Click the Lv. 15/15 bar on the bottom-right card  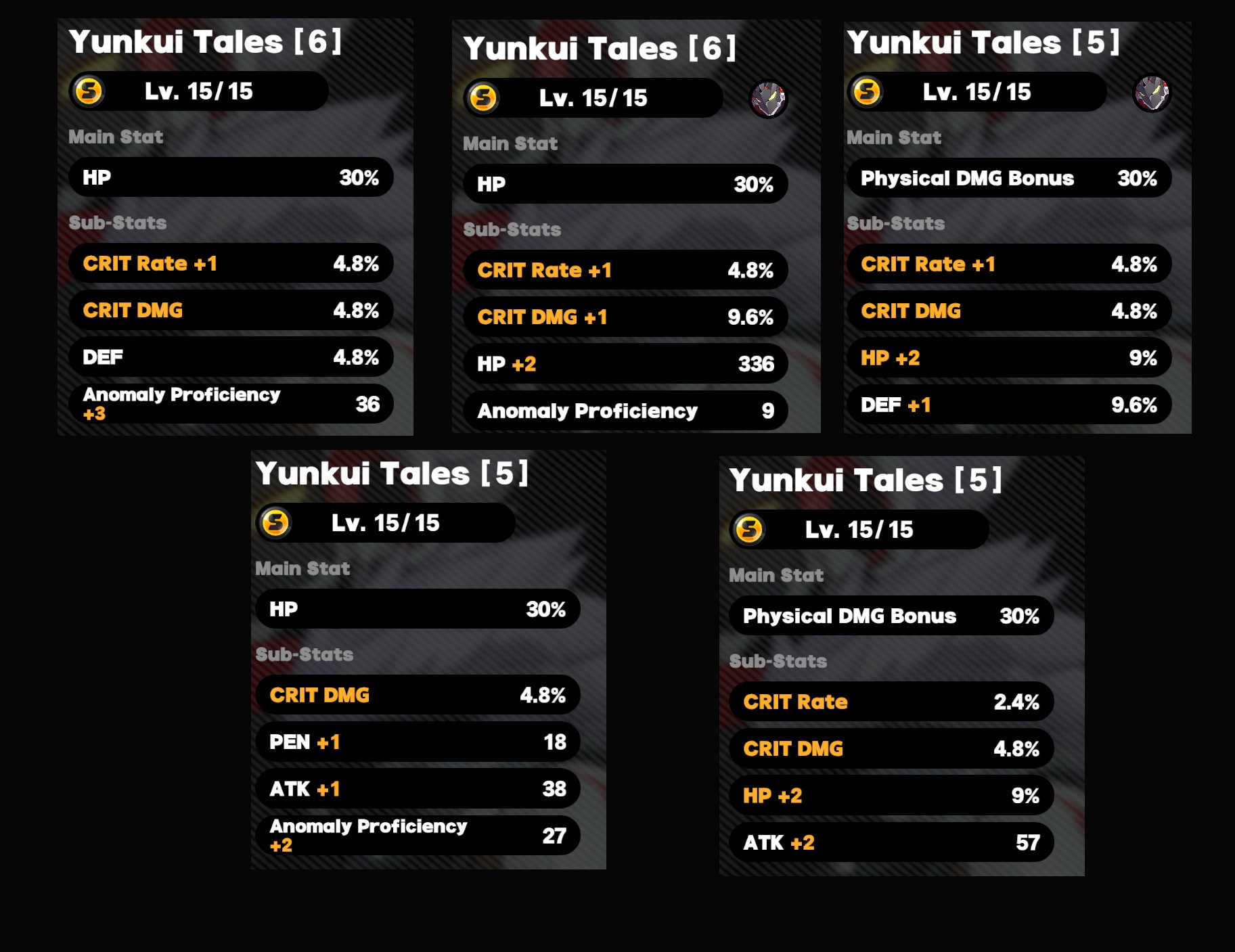[859, 529]
